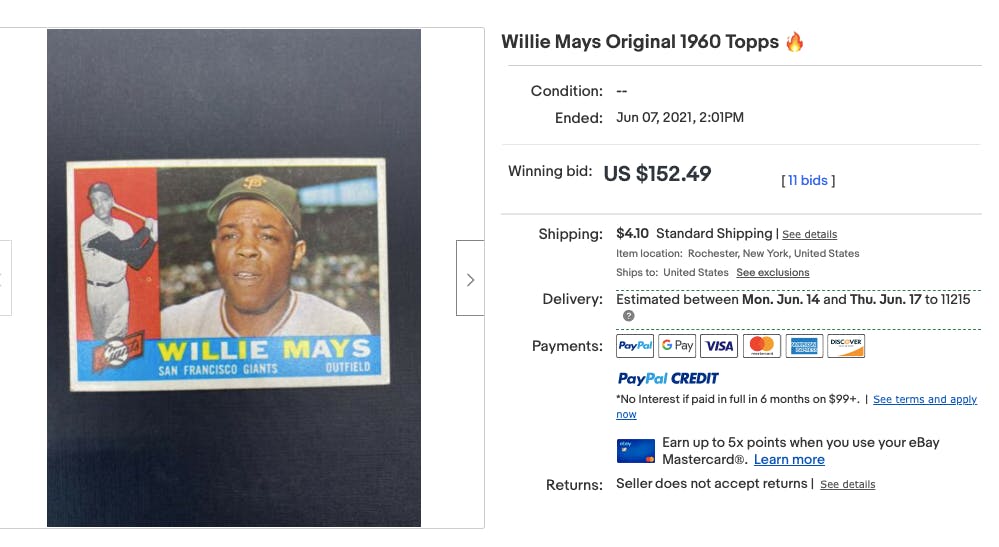
Task: Advance to next photo with right arrow
Action: pyautogui.click(x=470, y=278)
